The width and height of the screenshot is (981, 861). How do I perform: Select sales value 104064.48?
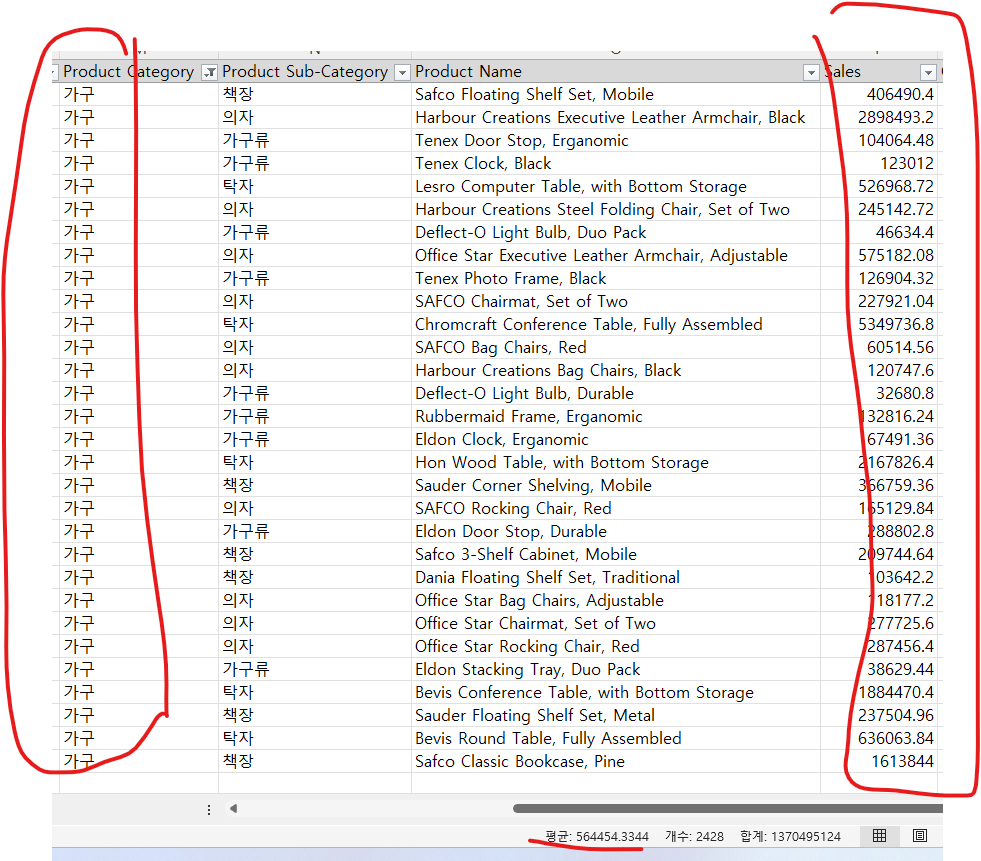[x=879, y=141]
